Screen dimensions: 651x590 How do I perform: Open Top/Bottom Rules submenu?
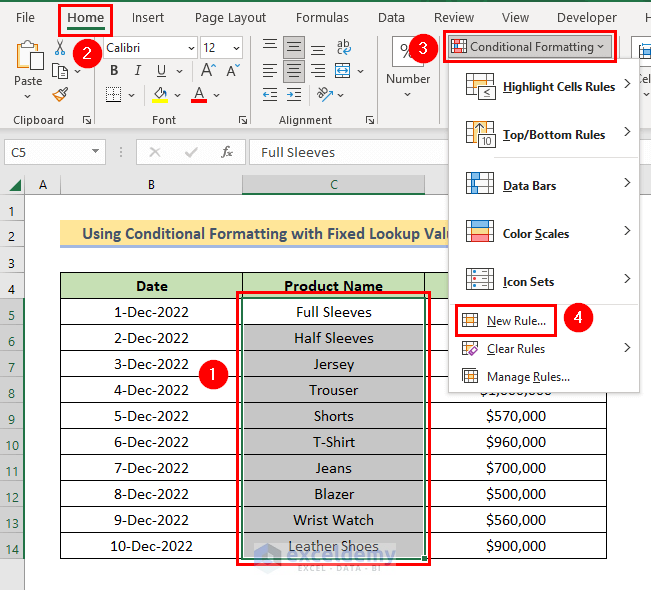point(544,135)
